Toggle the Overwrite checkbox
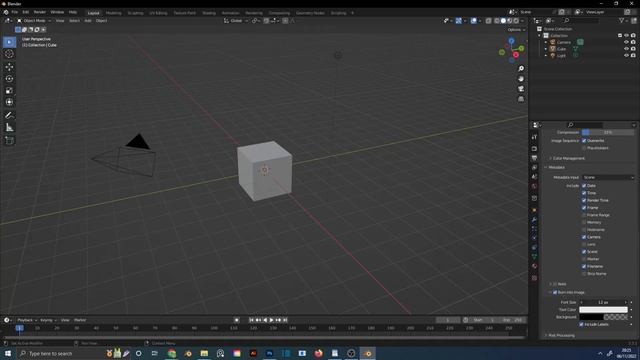This screenshot has height=360, width=640. [584, 140]
